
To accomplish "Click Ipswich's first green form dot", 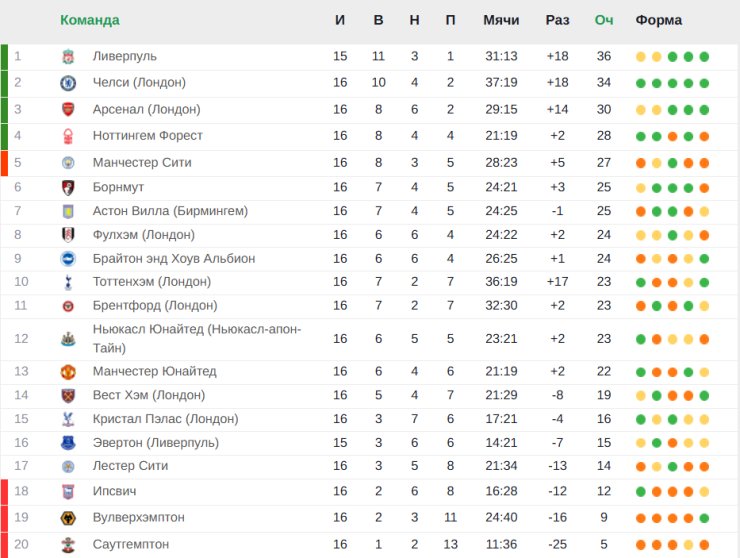I will click(x=640, y=492).
